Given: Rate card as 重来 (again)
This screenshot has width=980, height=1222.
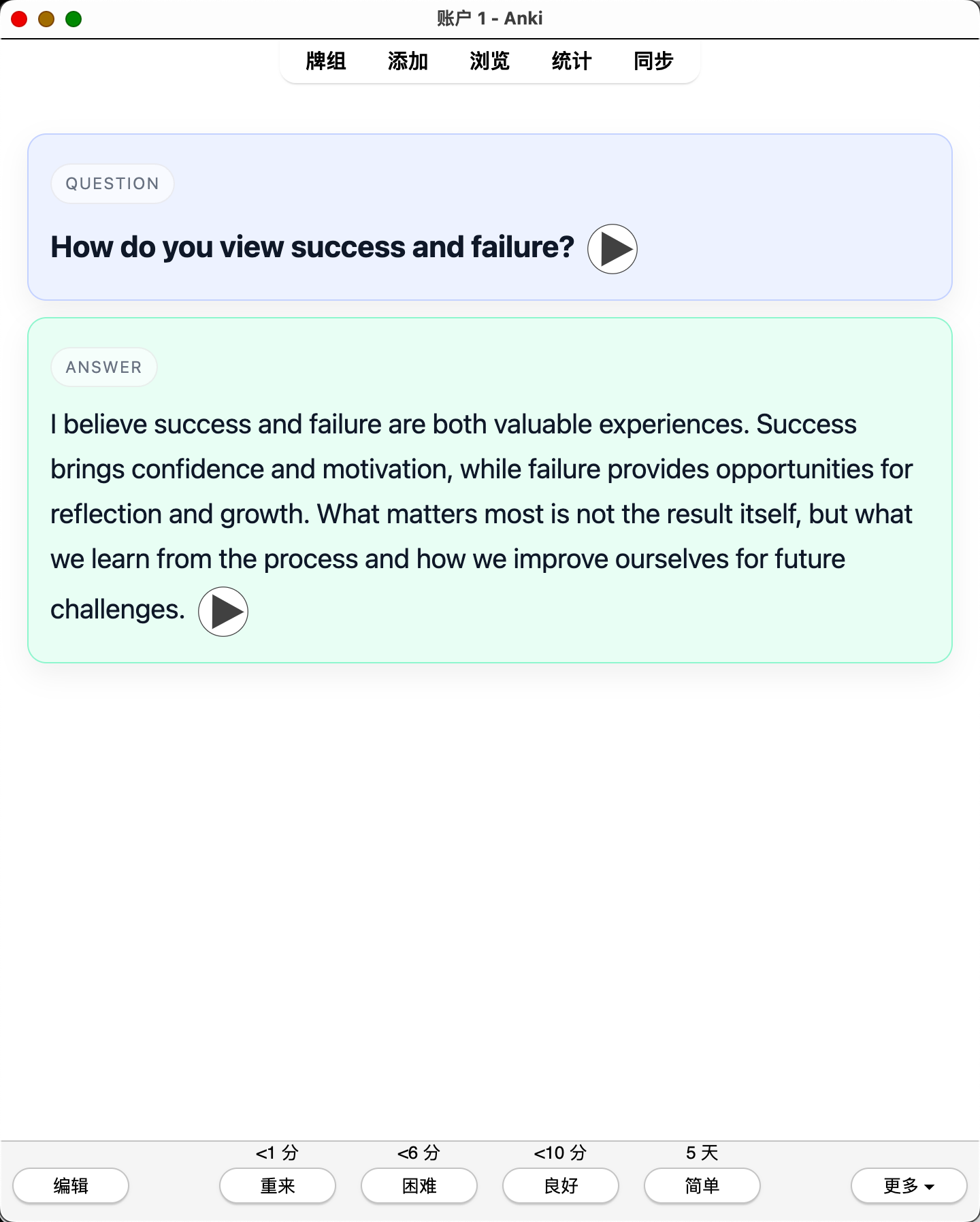Looking at the screenshot, I should click(278, 1186).
